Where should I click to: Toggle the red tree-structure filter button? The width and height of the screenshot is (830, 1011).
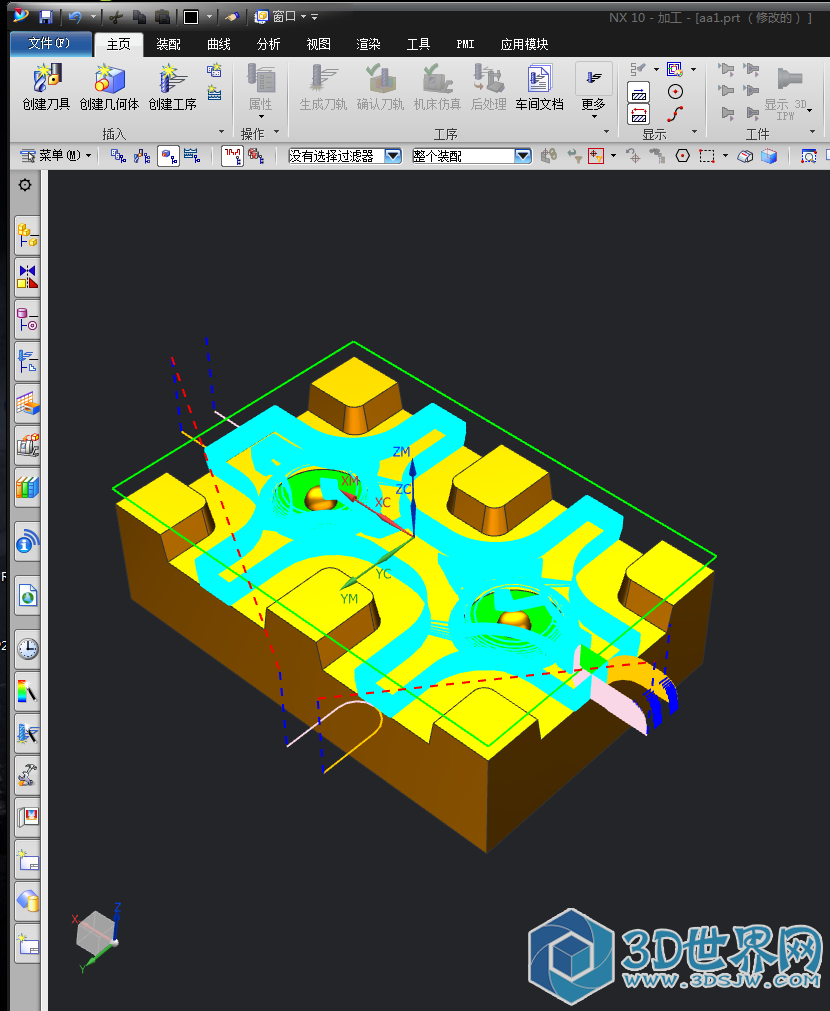point(232,156)
